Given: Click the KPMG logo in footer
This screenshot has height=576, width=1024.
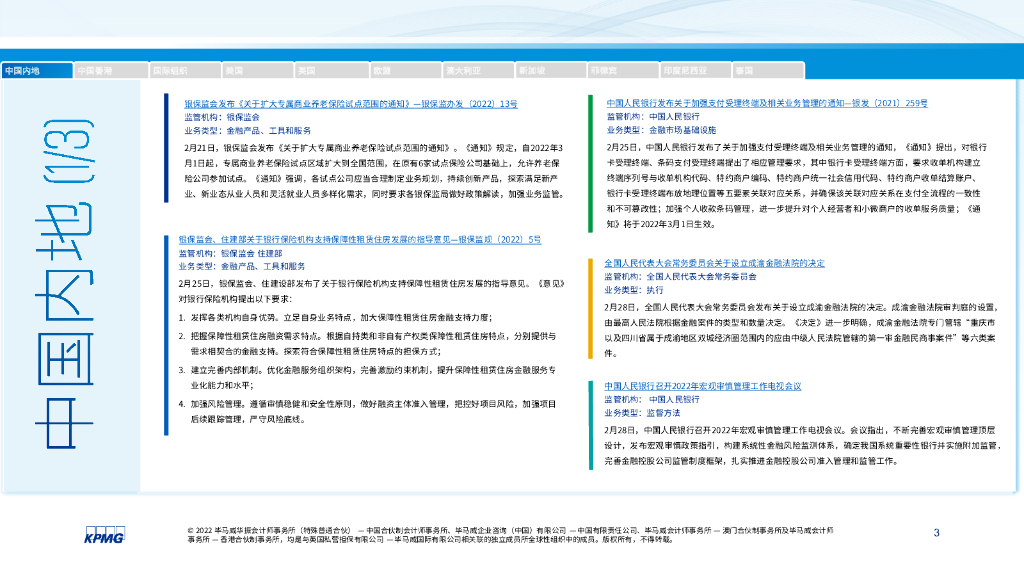Looking at the screenshot, I should click(x=104, y=534).
